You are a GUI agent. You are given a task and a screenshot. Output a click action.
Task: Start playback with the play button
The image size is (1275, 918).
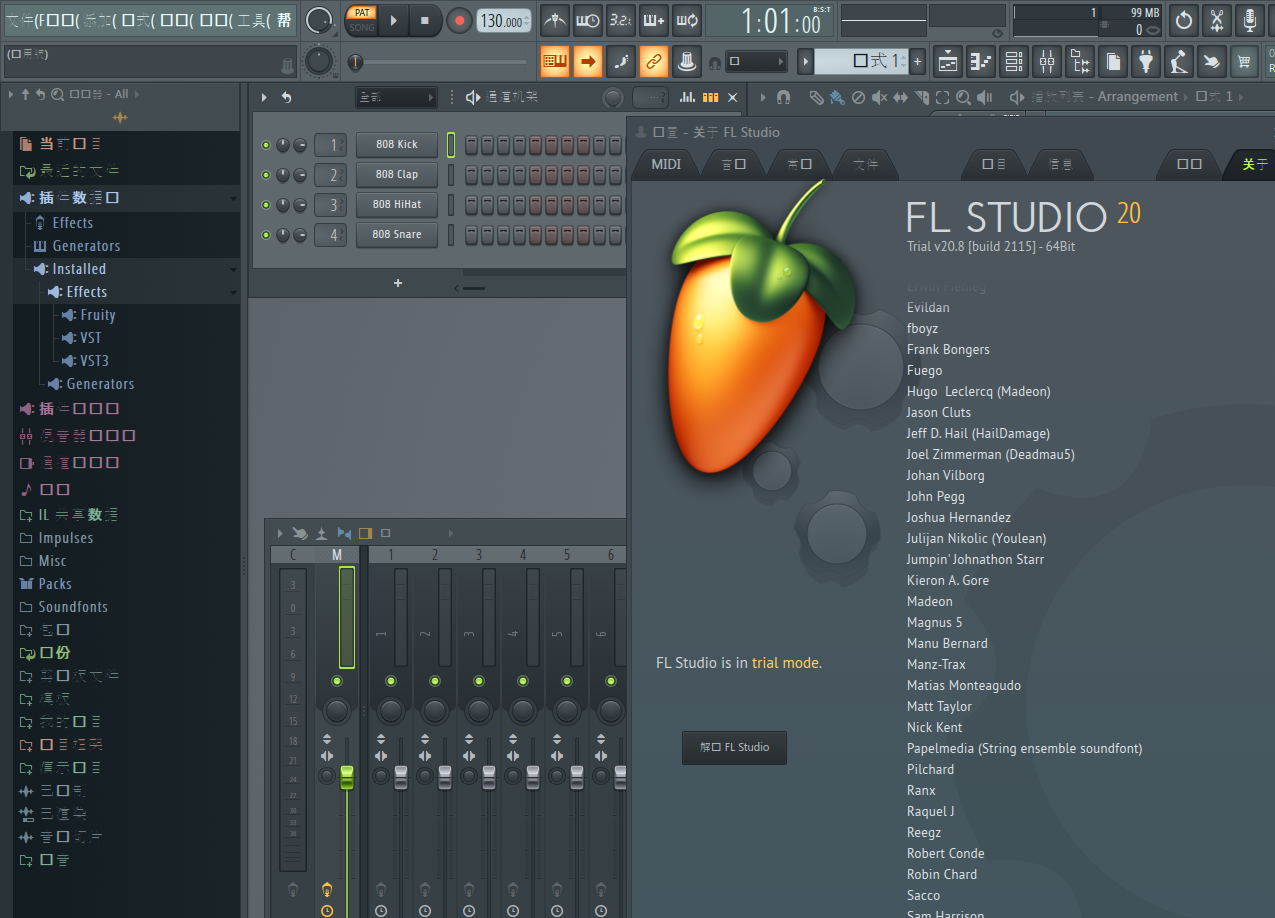coord(393,20)
